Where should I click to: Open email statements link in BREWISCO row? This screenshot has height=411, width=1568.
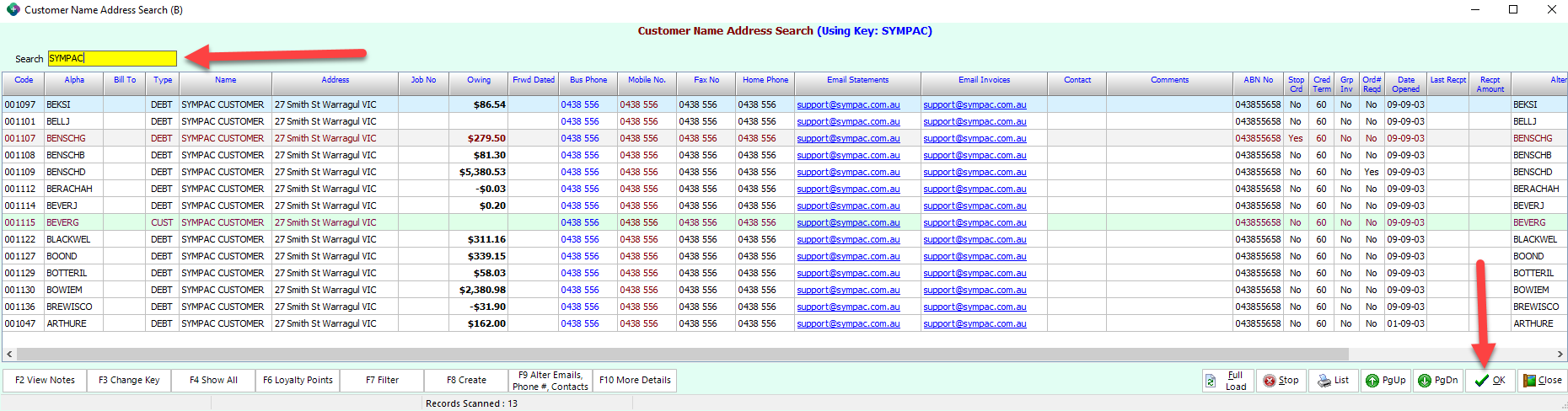[848, 307]
